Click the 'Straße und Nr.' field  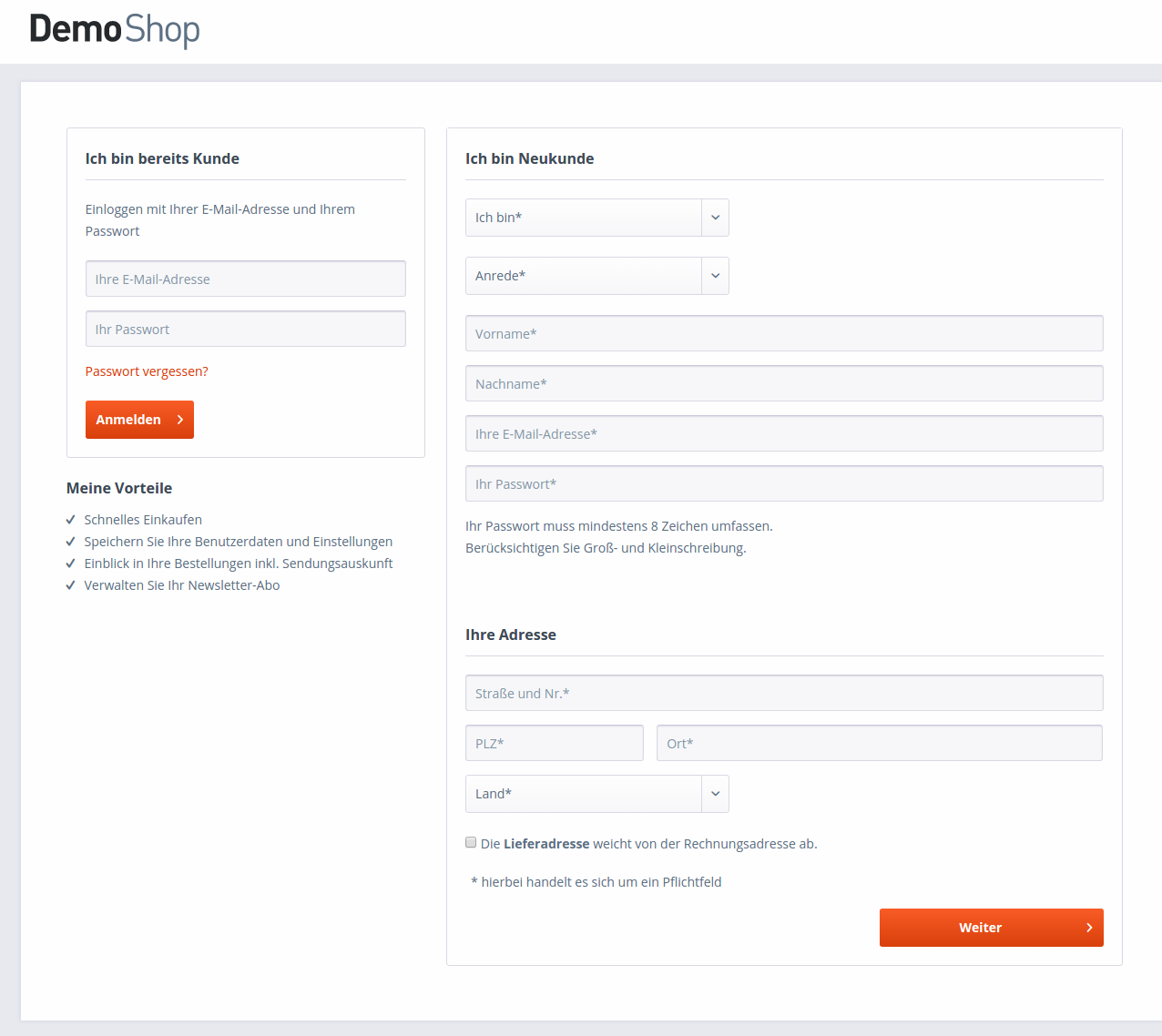click(x=783, y=694)
